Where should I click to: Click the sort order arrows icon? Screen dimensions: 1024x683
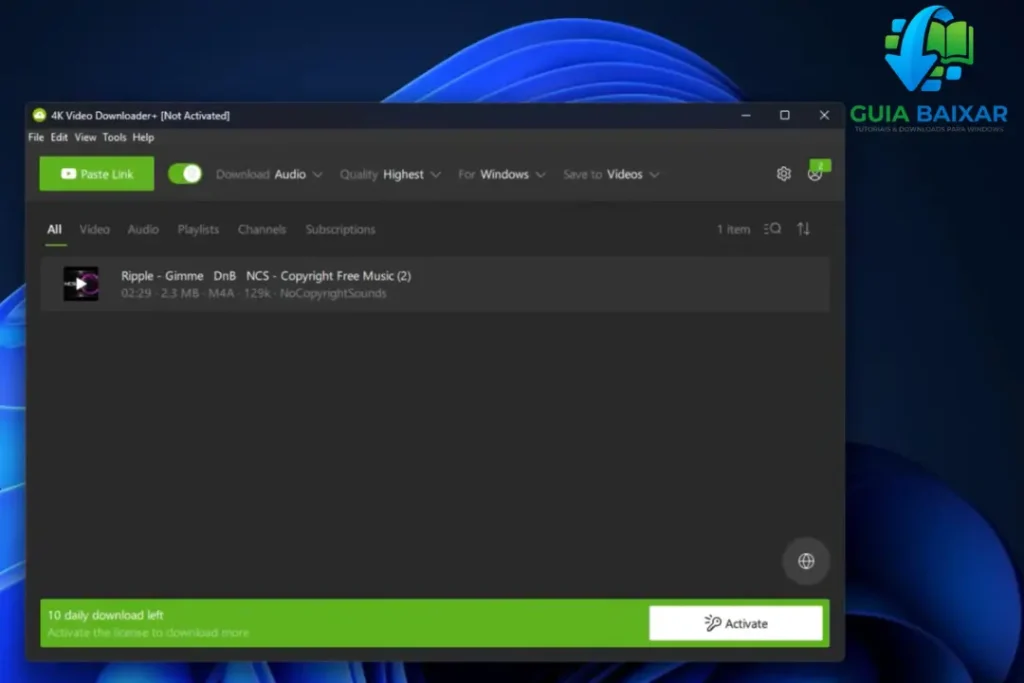click(x=803, y=229)
